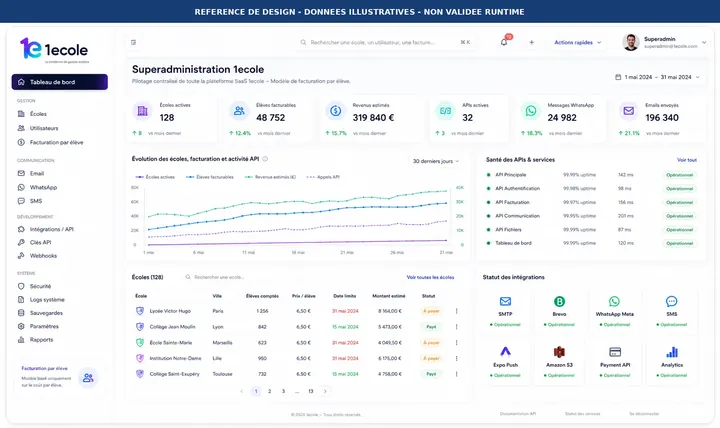
Task: Click the plus icon in top bar
Action: (x=531, y=42)
